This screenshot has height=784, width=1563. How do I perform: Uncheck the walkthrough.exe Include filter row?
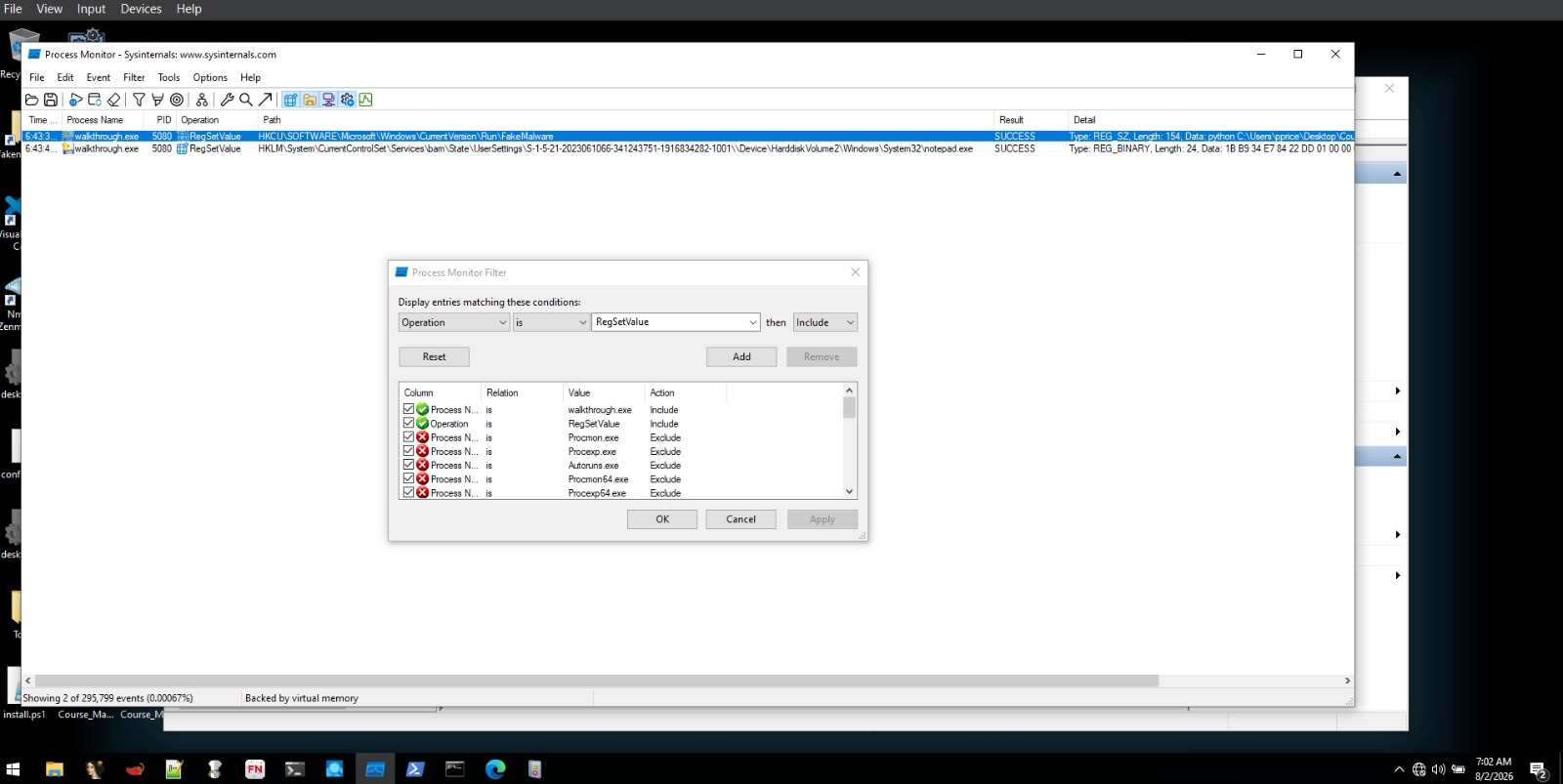coord(408,409)
